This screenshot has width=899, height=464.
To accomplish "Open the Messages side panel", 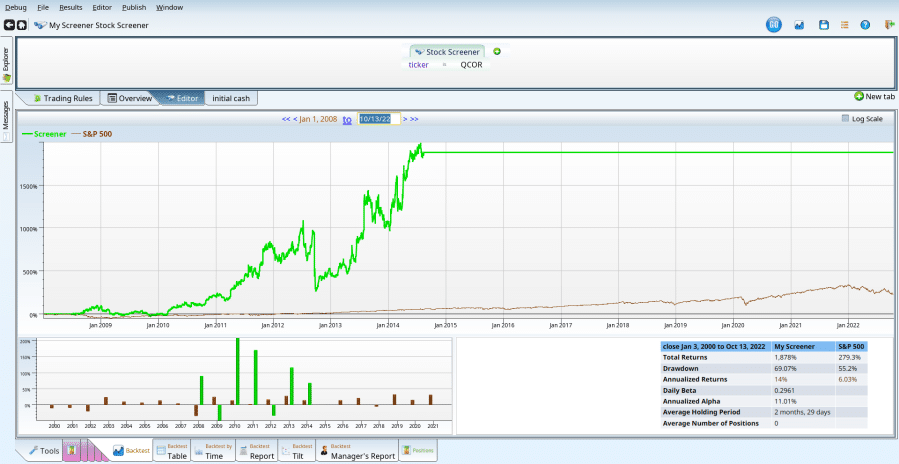I will (6, 118).
